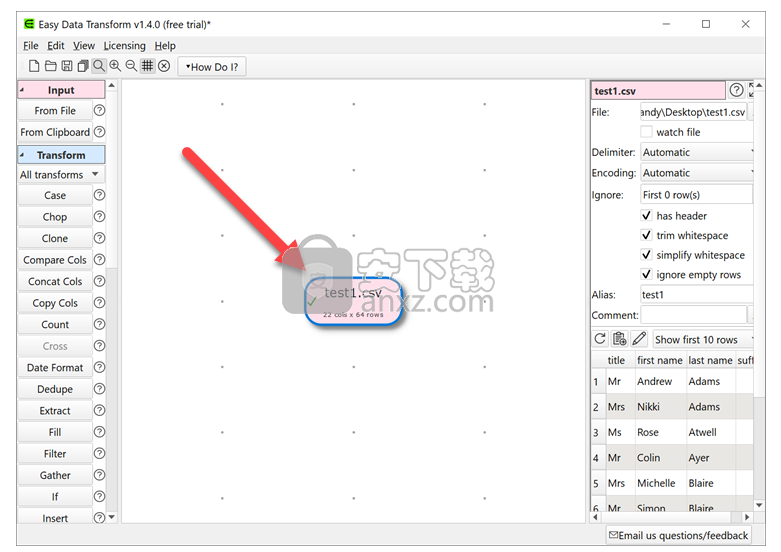This screenshot has height=552, width=781.
Task: Click the pencil edit icon
Action: 639,339
